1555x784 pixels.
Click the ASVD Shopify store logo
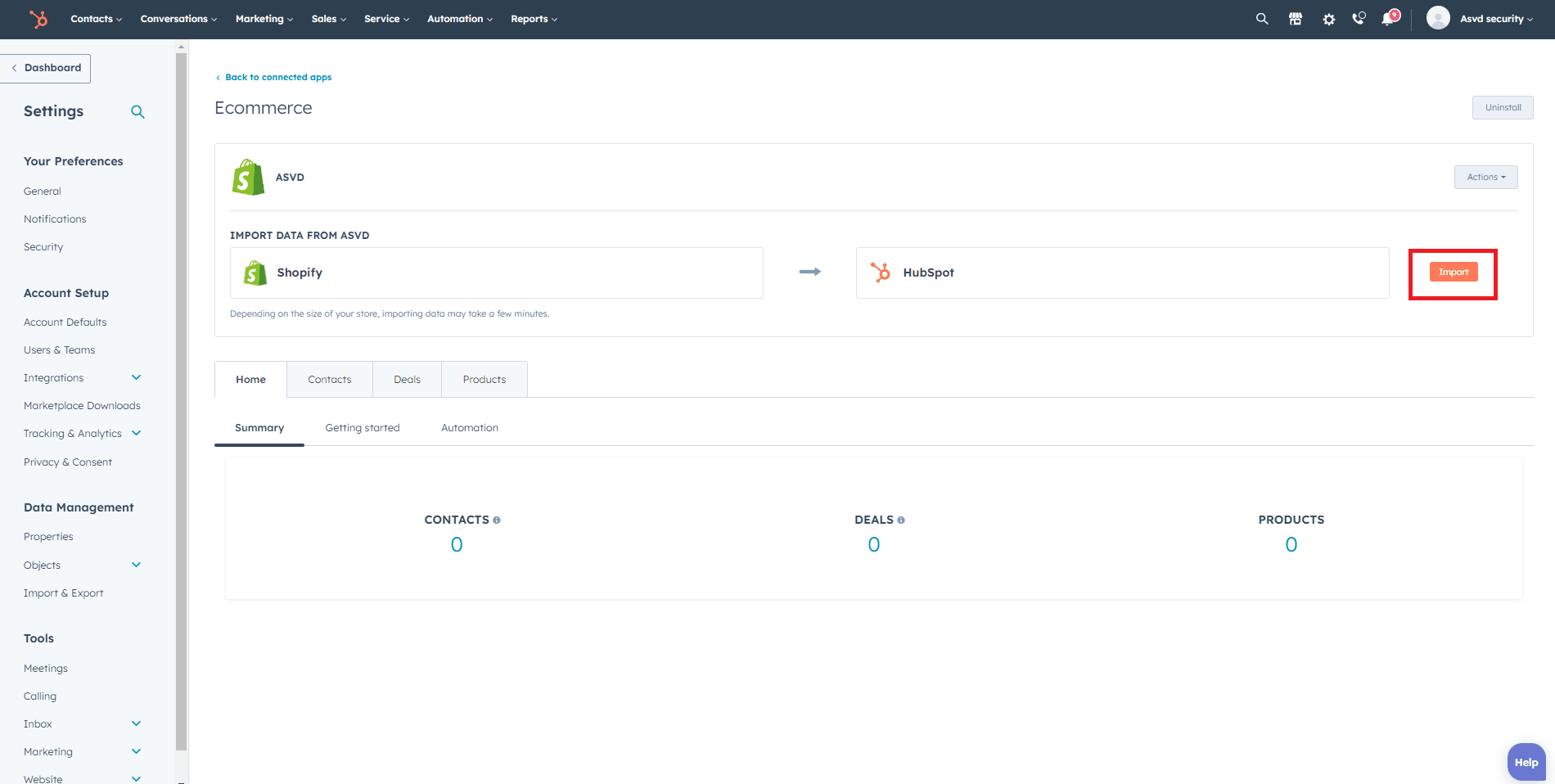pyautogui.click(x=248, y=177)
